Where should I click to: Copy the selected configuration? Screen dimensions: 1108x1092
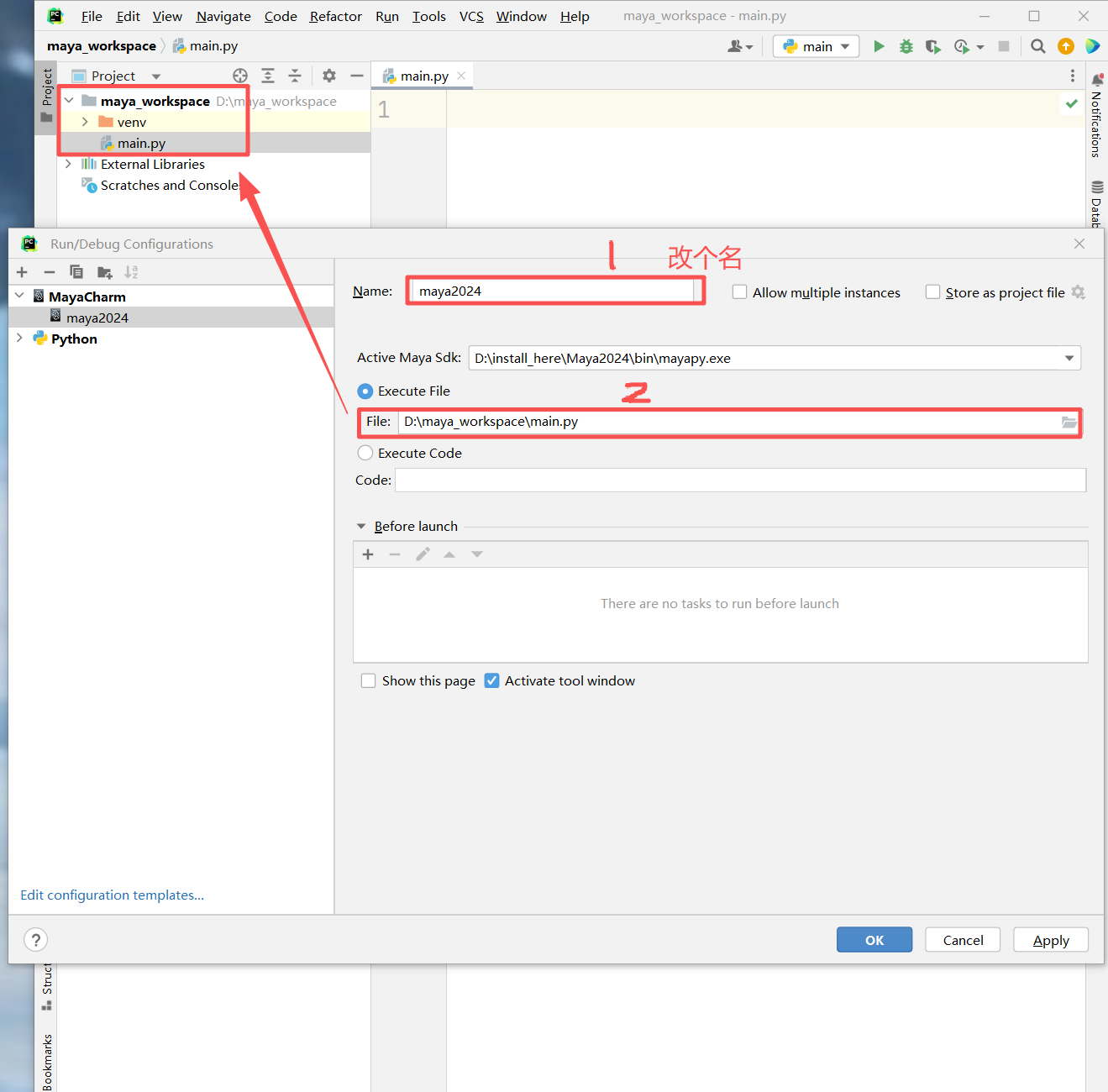(76, 272)
